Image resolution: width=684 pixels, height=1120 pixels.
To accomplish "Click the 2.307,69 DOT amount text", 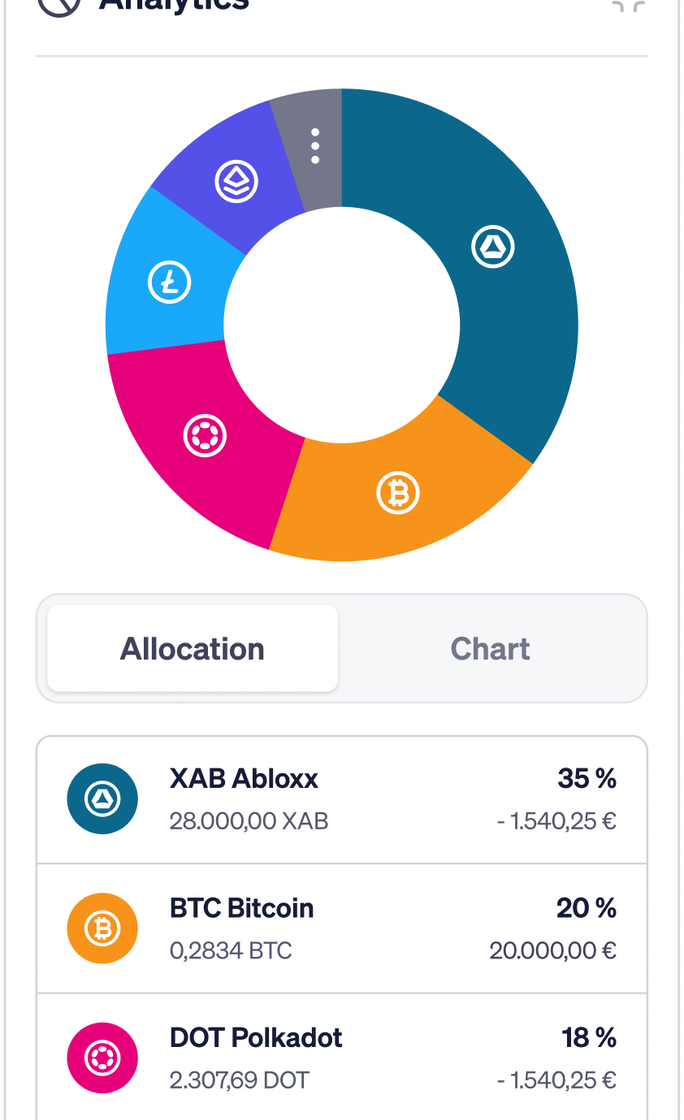I will [239, 1080].
